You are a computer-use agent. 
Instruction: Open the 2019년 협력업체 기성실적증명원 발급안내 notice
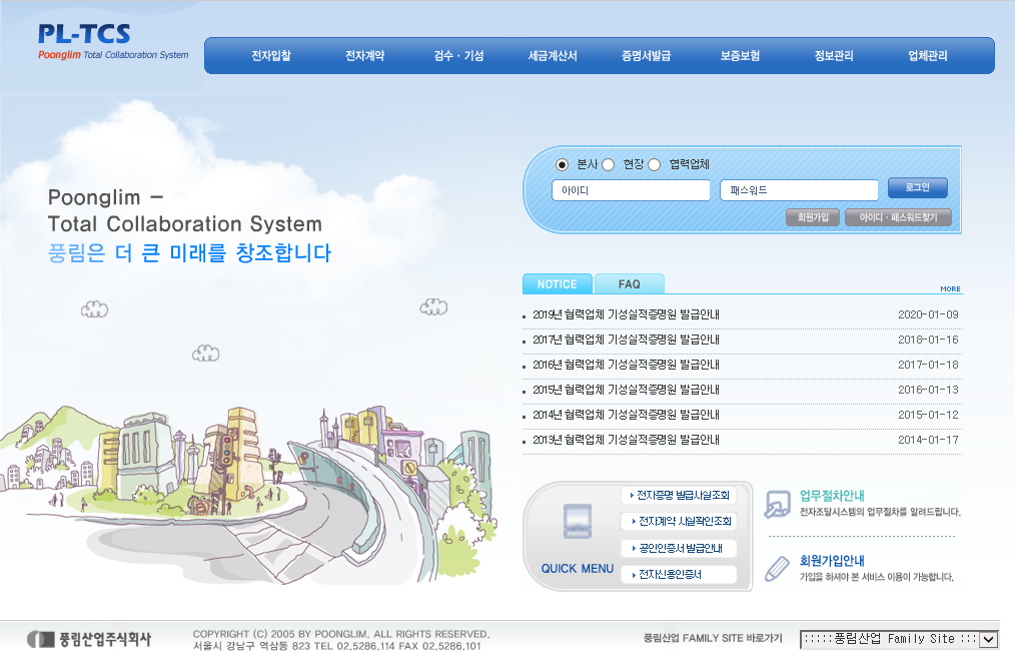pyautogui.click(x=626, y=315)
